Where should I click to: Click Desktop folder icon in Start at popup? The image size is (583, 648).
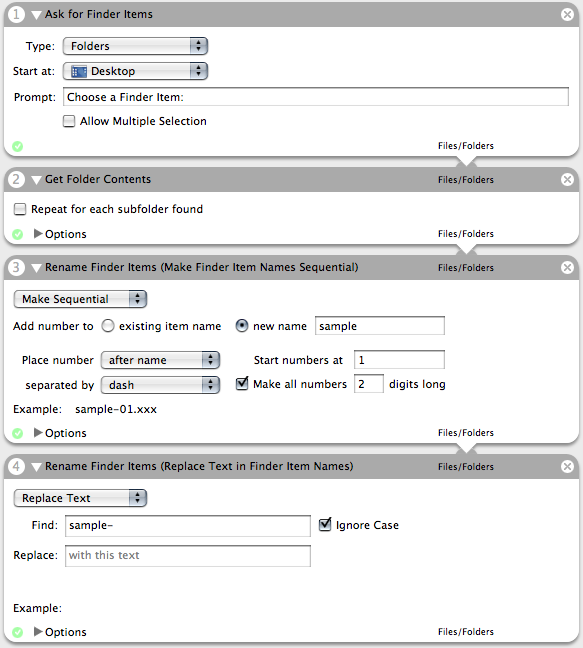coord(79,71)
